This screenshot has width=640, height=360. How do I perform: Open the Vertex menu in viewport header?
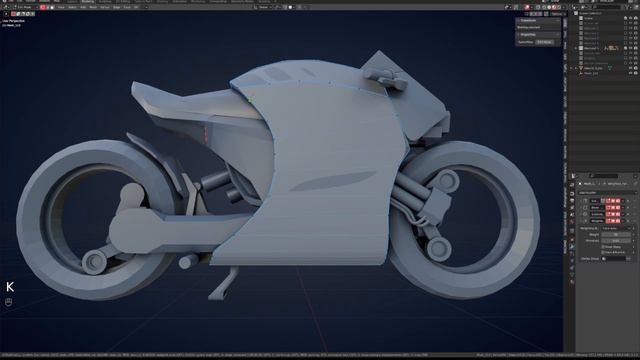click(x=104, y=7)
